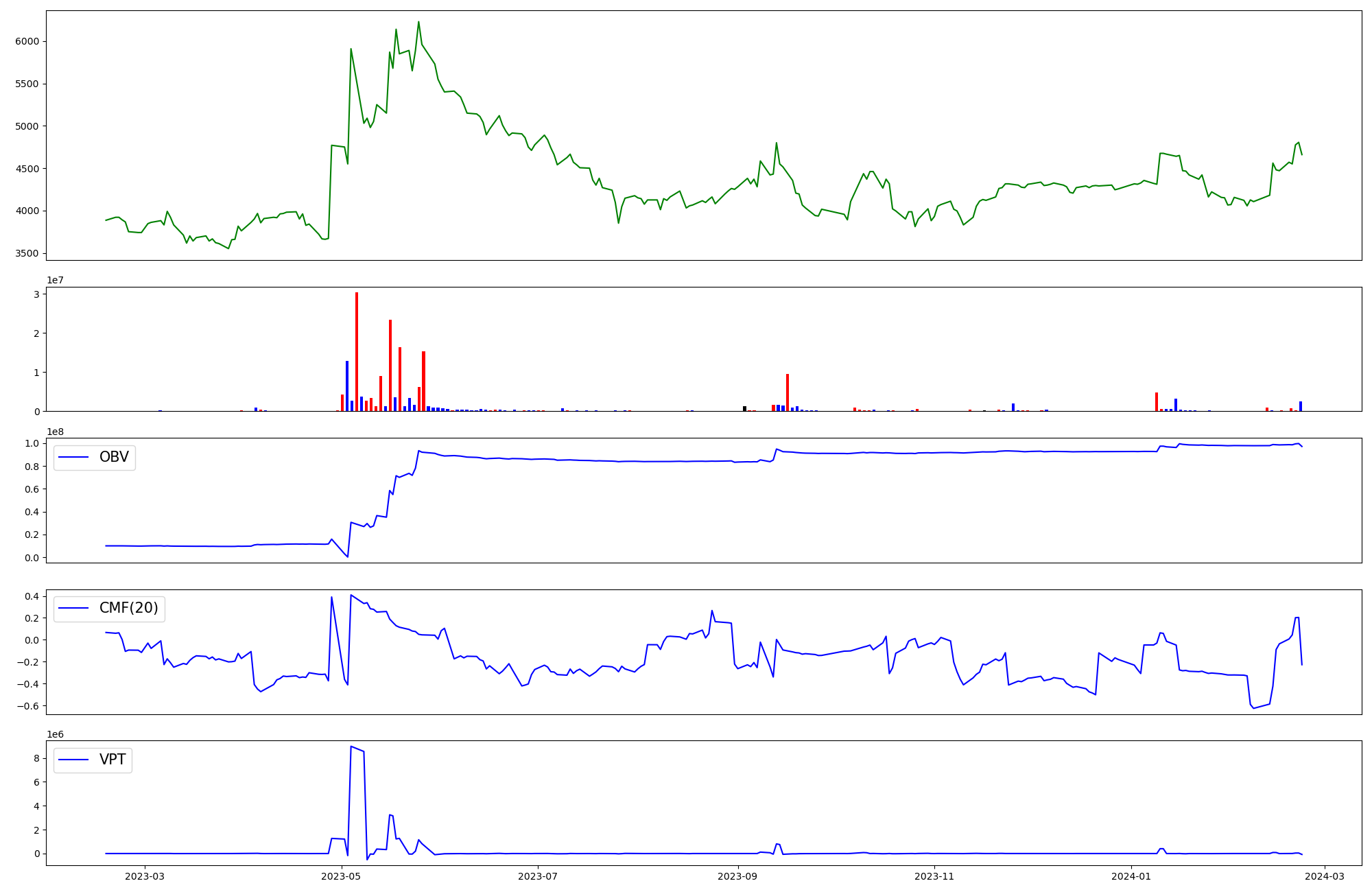Click the 2023-07 x-axis date label
Image resolution: width=1372 pixels, height=892 pixels.
pyautogui.click(x=538, y=876)
